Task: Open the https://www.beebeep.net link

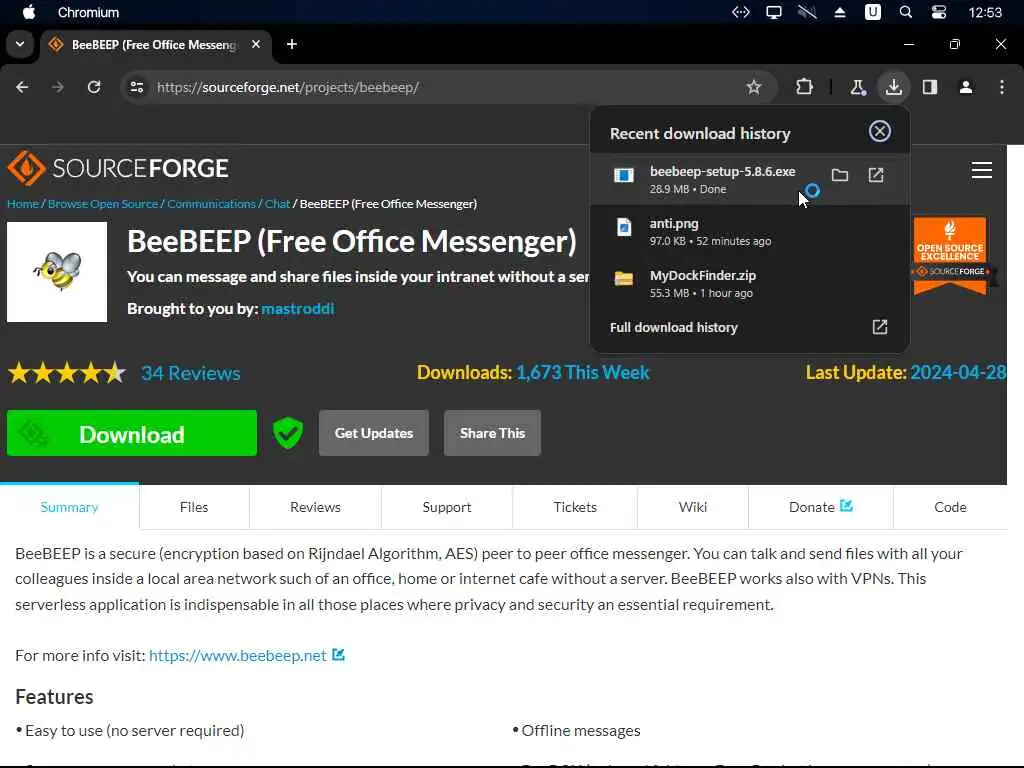Action: [238, 655]
